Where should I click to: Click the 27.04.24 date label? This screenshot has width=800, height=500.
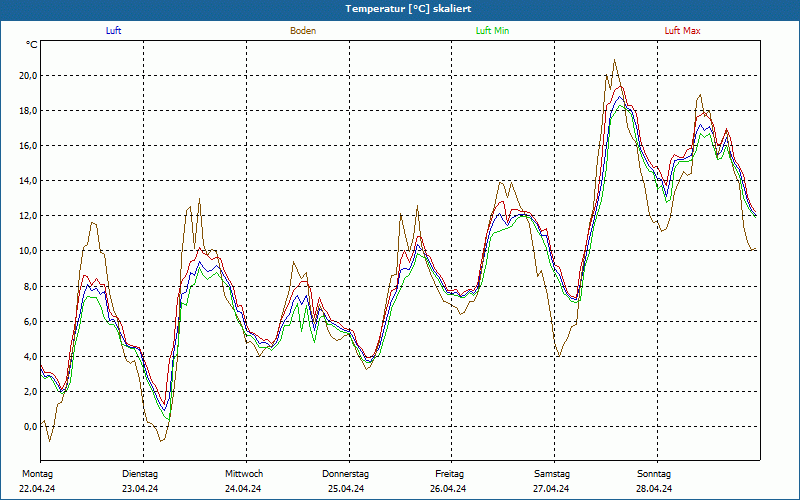click(x=551, y=489)
